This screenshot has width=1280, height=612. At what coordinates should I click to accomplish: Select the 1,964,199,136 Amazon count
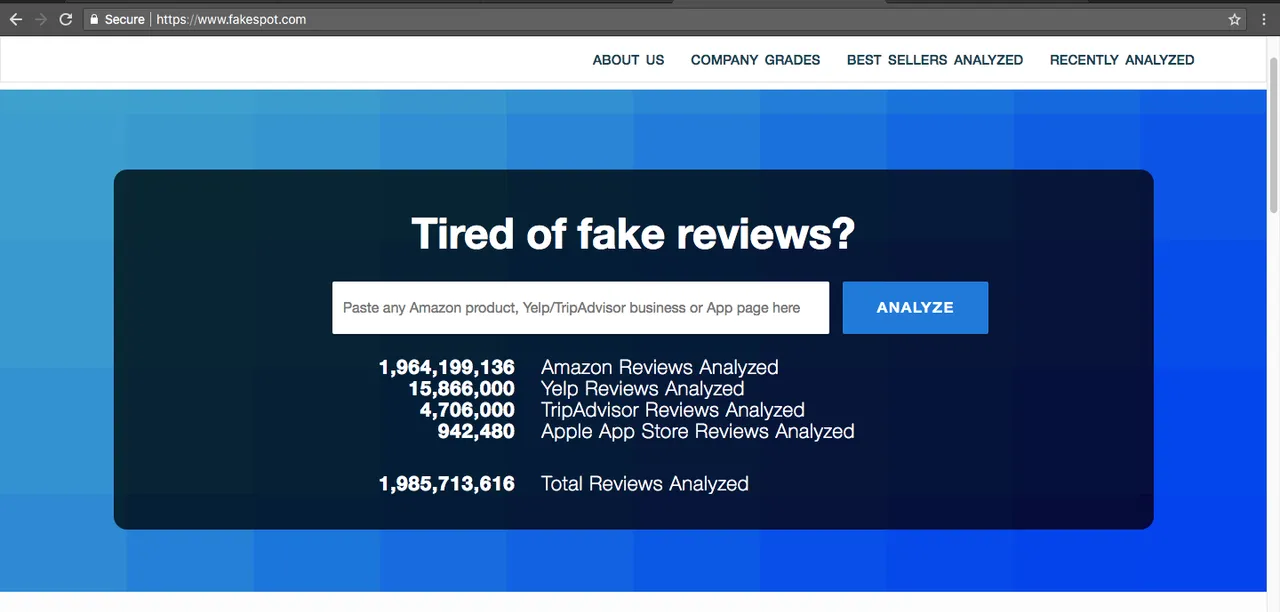(x=446, y=368)
